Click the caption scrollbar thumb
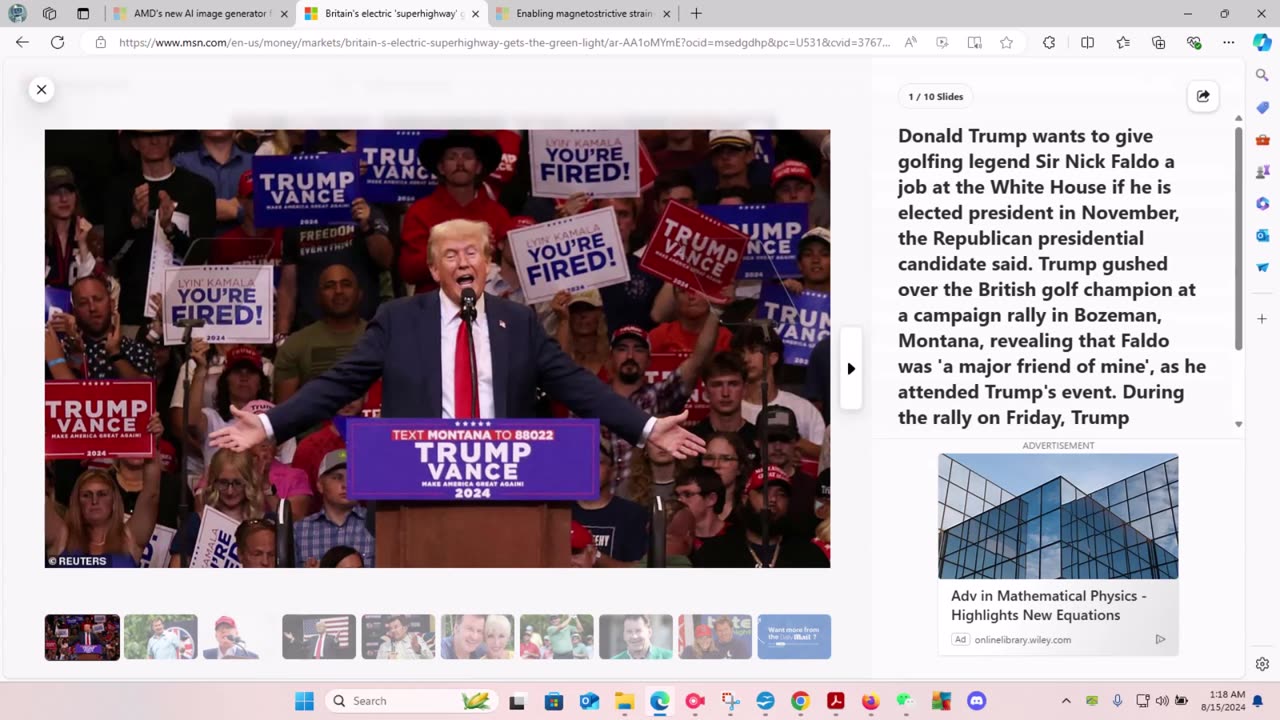1280x720 pixels. click(x=1238, y=238)
